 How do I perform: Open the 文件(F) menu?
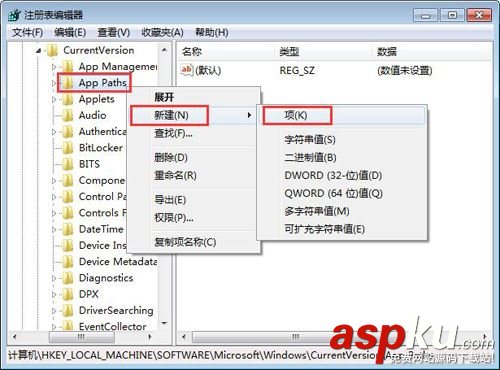click(28, 32)
